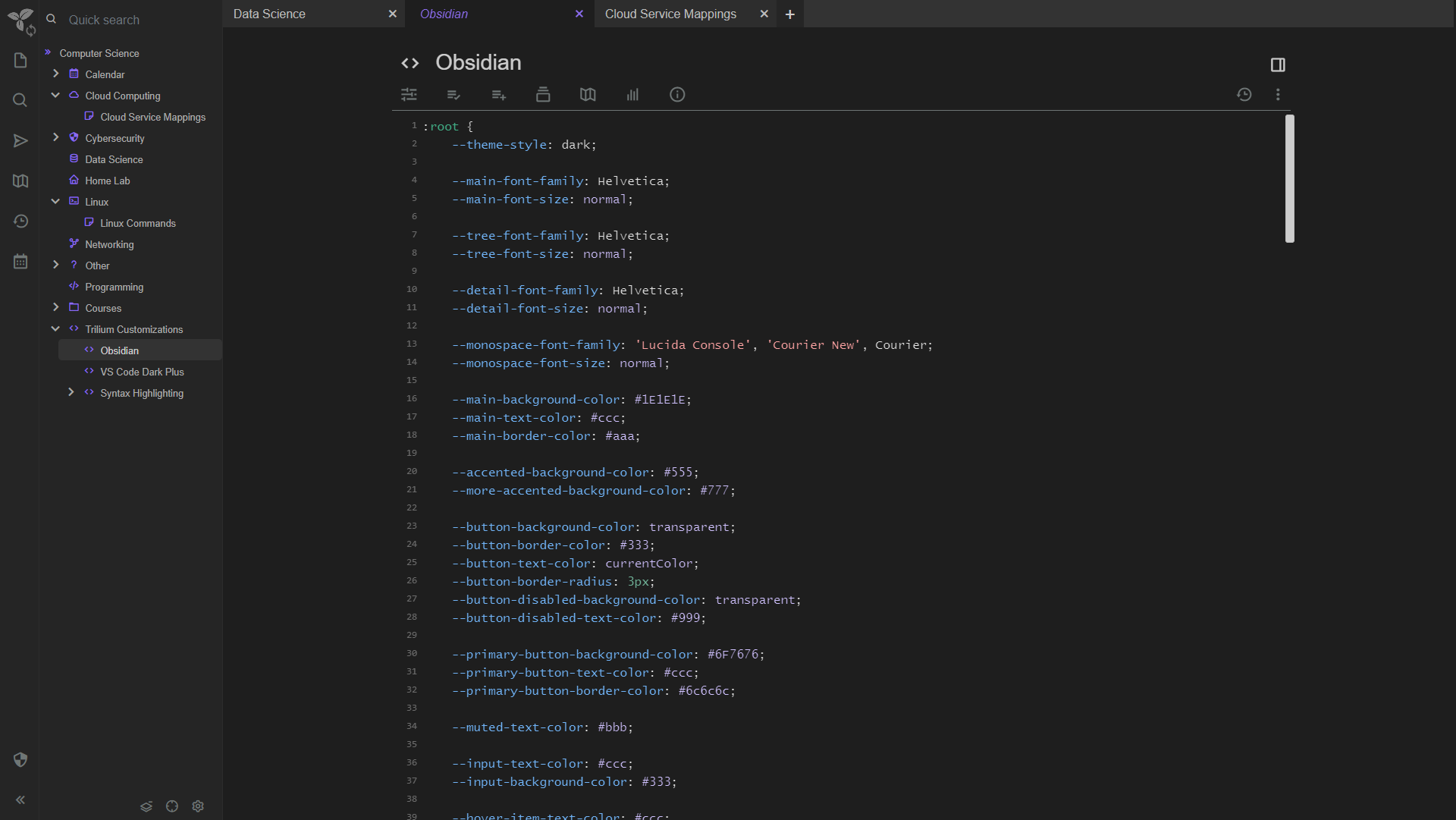Click the Quick search input field
1456x820 pixels.
(x=140, y=20)
